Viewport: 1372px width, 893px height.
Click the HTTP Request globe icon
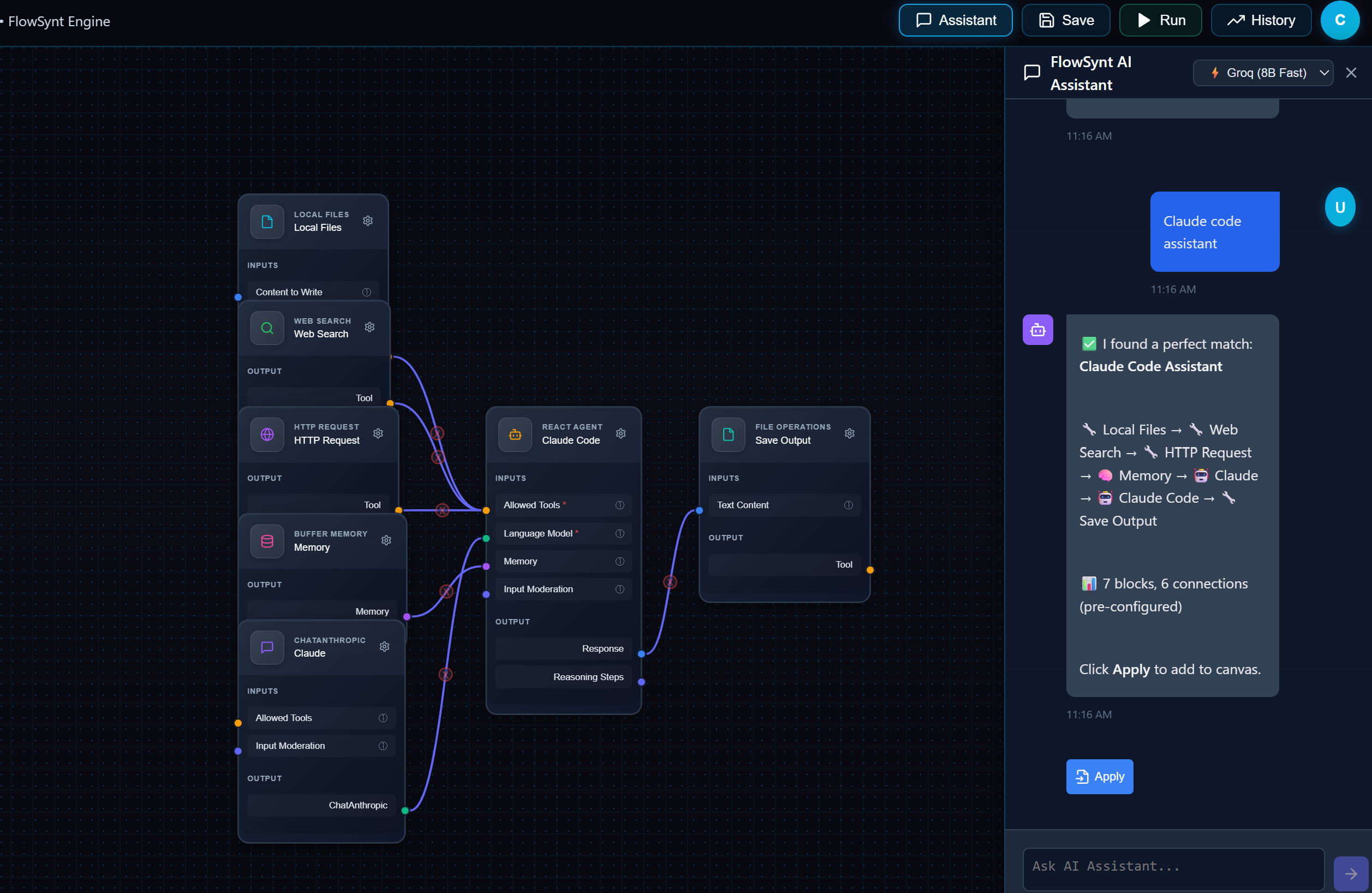click(266, 434)
